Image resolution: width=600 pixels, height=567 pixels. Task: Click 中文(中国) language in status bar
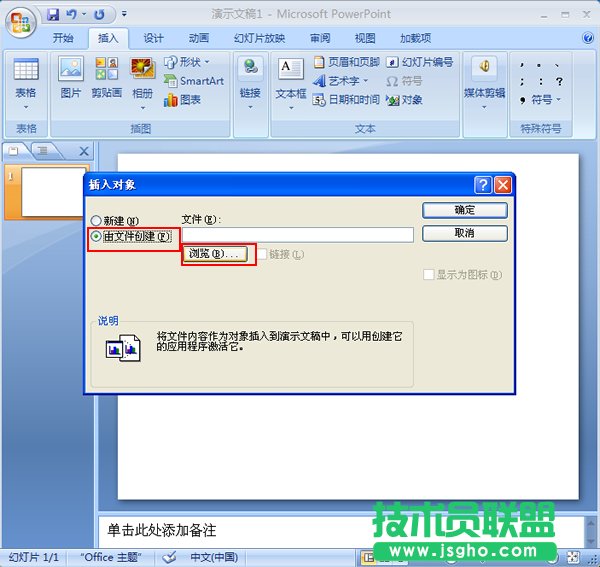point(214,557)
